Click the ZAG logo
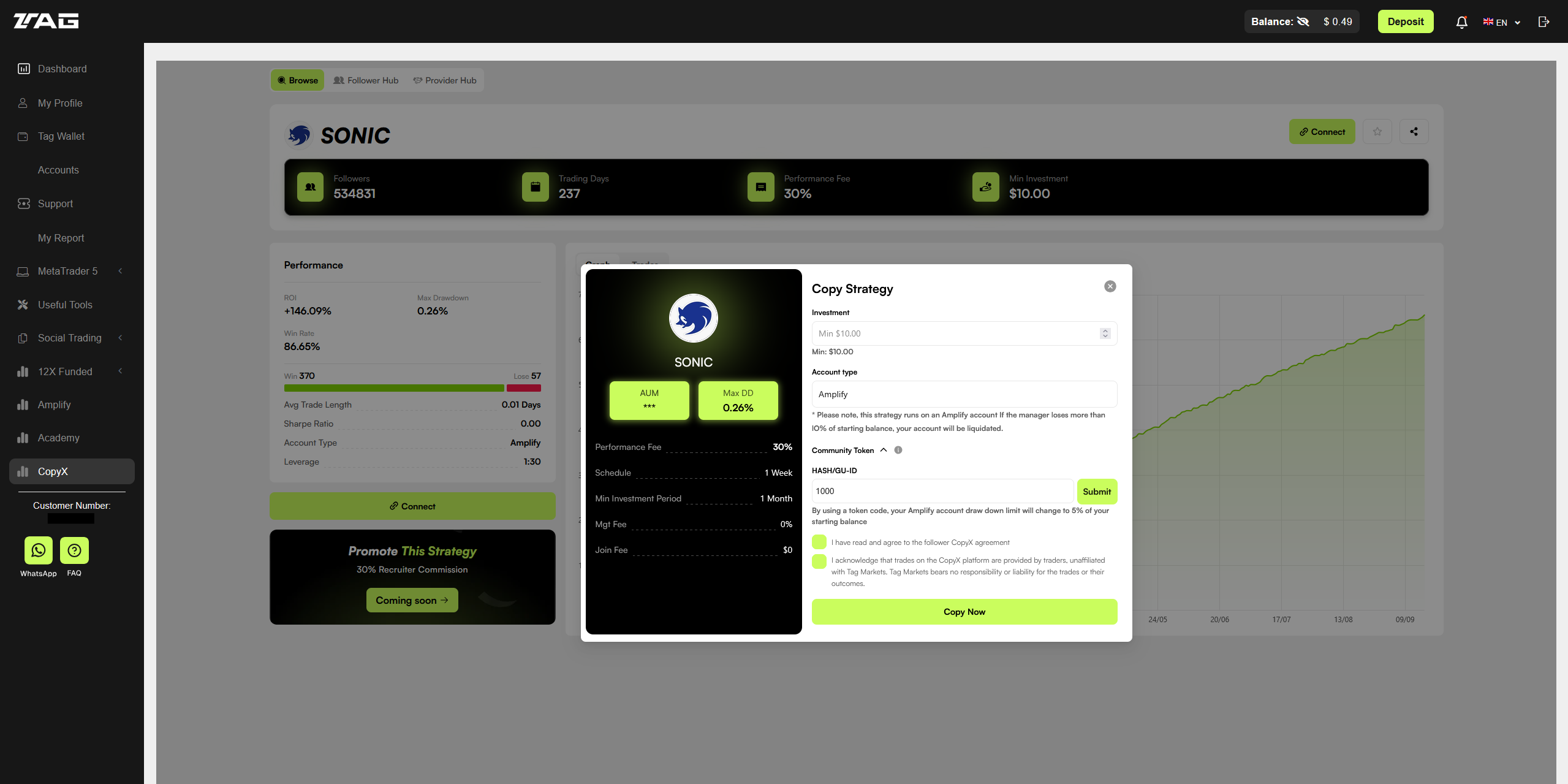The width and height of the screenshot is (1568, 784). click(x=46, y=21)
